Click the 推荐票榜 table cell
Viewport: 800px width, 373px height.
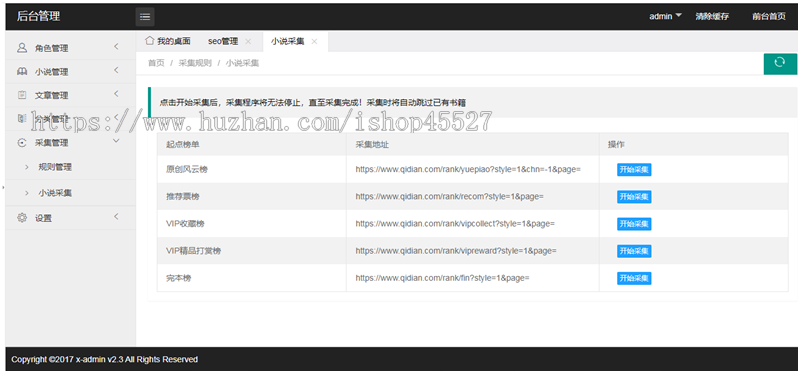[252, 196]
